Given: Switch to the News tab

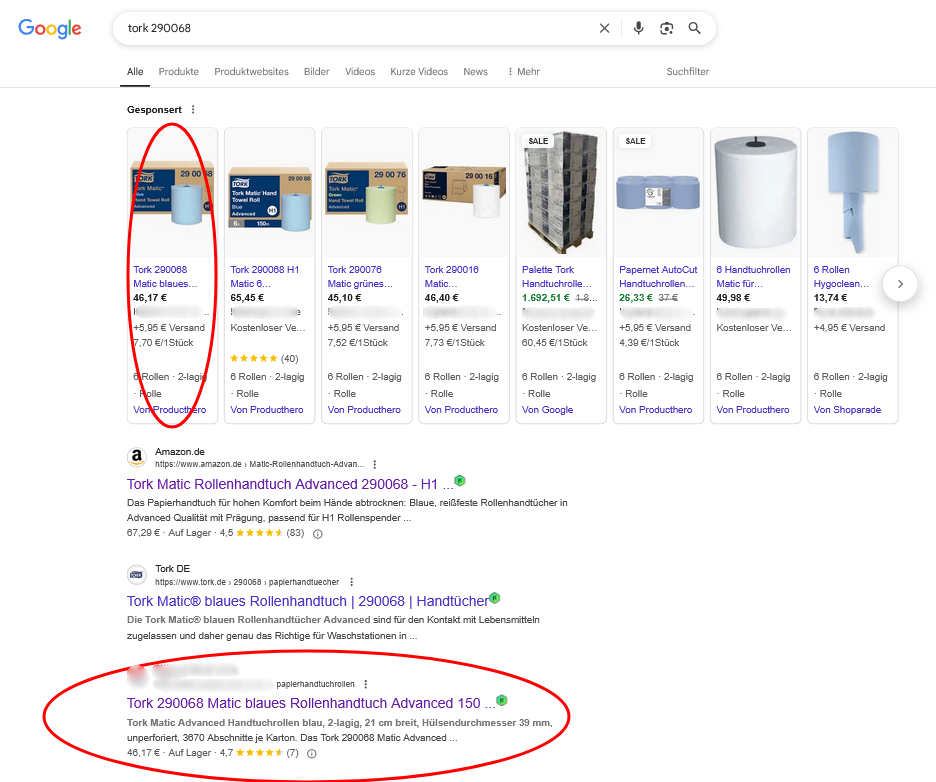Looking at the screenshot, I should [475, 72].
